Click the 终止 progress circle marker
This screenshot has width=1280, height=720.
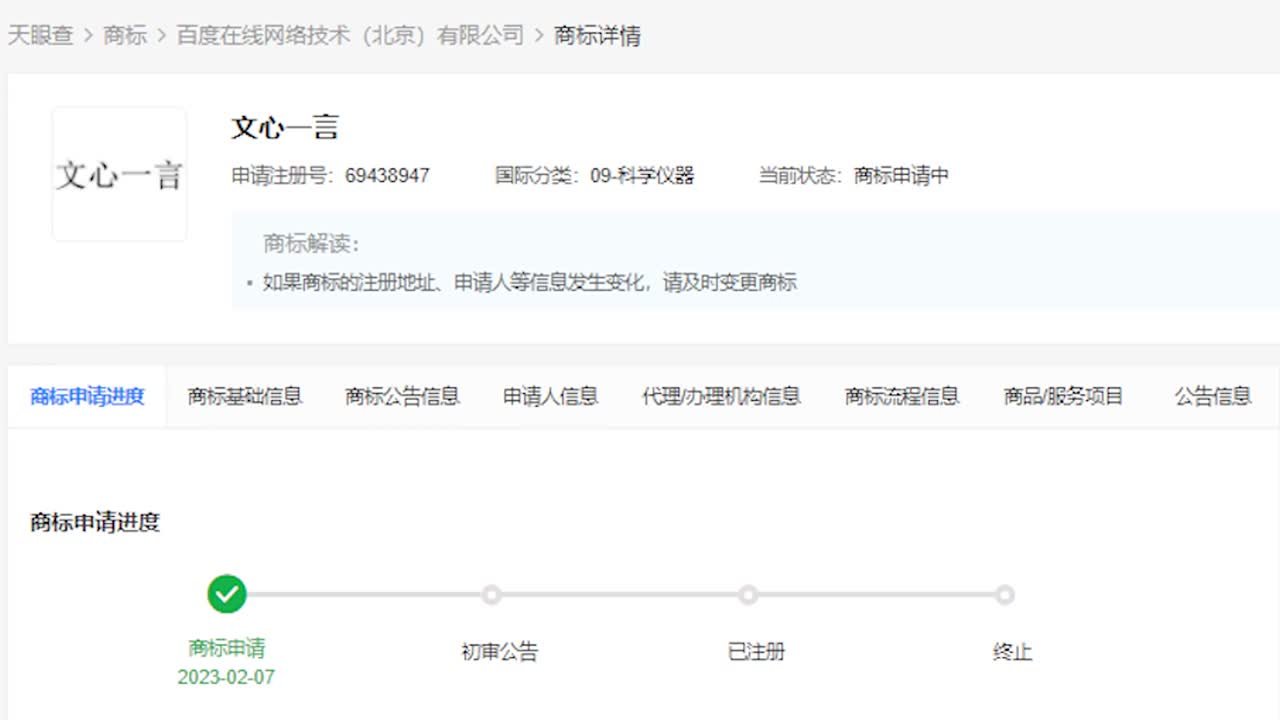tap(1004, 594)
